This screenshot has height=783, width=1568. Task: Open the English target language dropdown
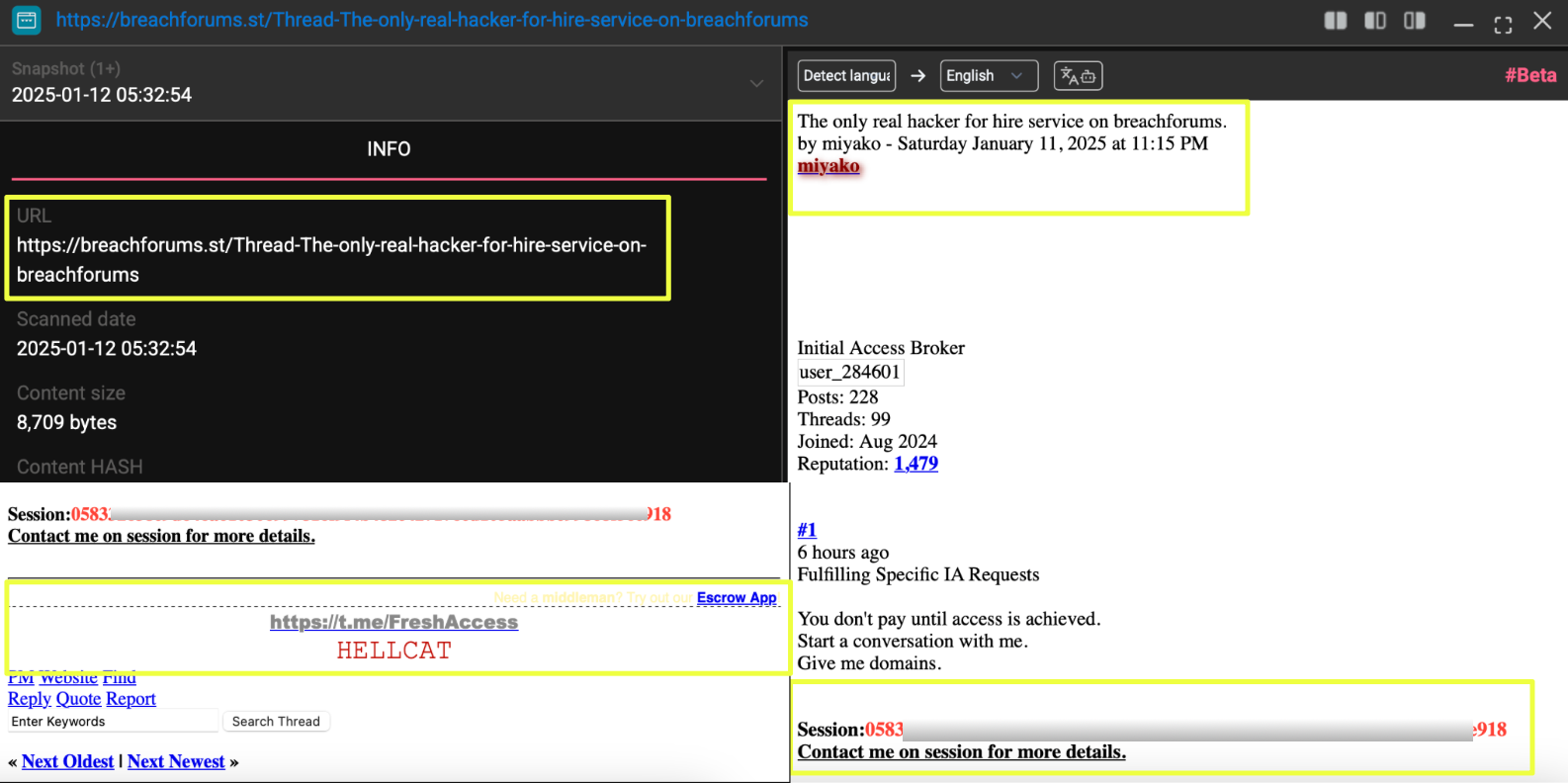(x=988, y=76)
